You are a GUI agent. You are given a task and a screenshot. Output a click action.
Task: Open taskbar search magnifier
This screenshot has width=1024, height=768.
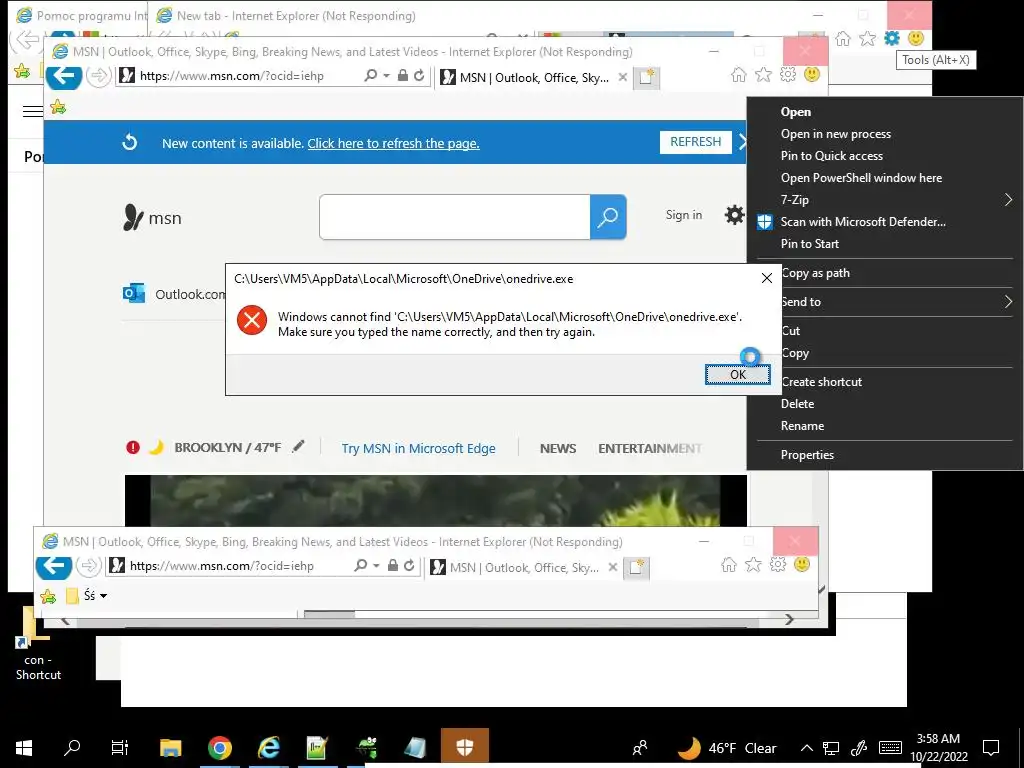(x=72, y=748)
